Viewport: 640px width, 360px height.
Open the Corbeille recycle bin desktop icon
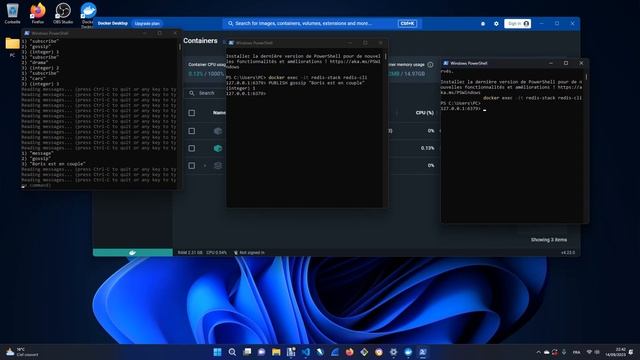point(12,13)
